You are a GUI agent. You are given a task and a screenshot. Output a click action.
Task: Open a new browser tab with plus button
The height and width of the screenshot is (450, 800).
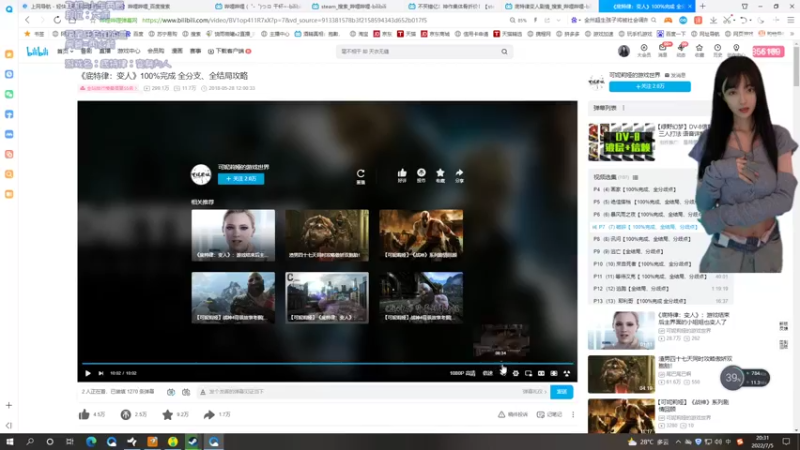pos(703,6)
